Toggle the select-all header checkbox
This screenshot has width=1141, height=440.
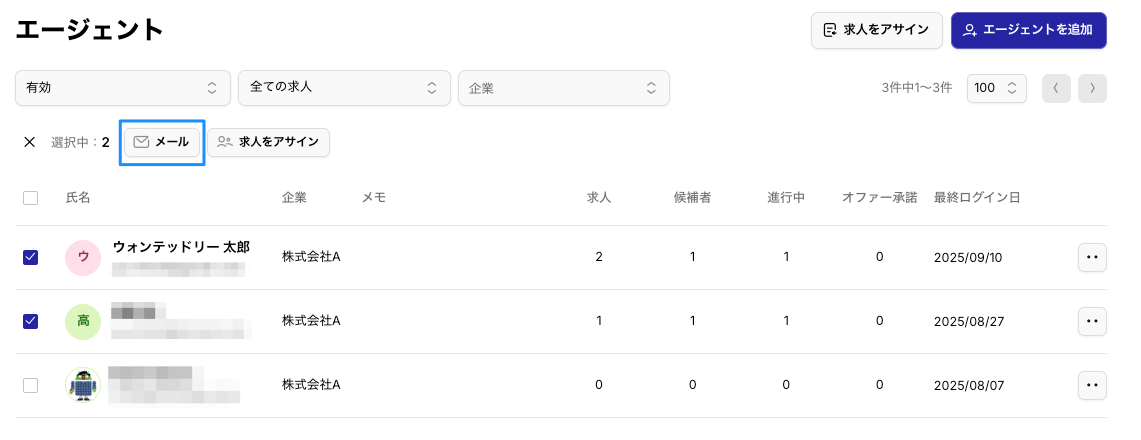[x=31, y=198]
